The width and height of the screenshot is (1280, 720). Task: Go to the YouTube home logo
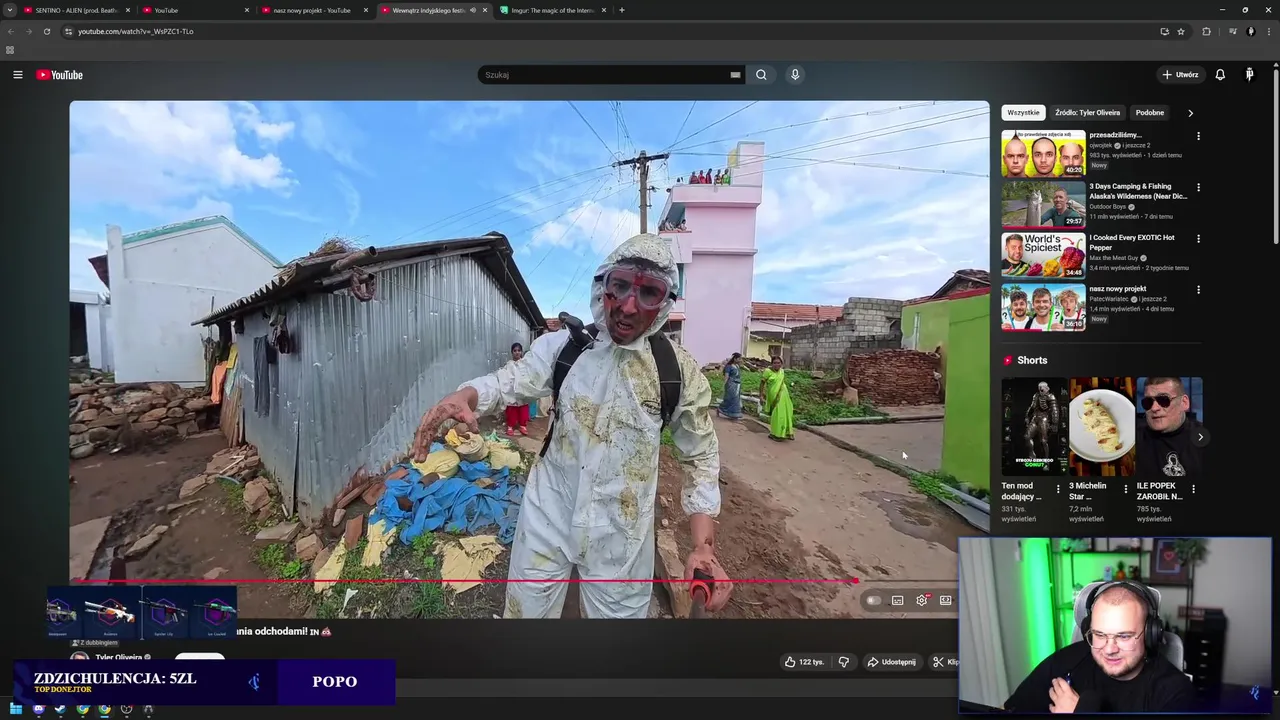[x=60, y=75]
